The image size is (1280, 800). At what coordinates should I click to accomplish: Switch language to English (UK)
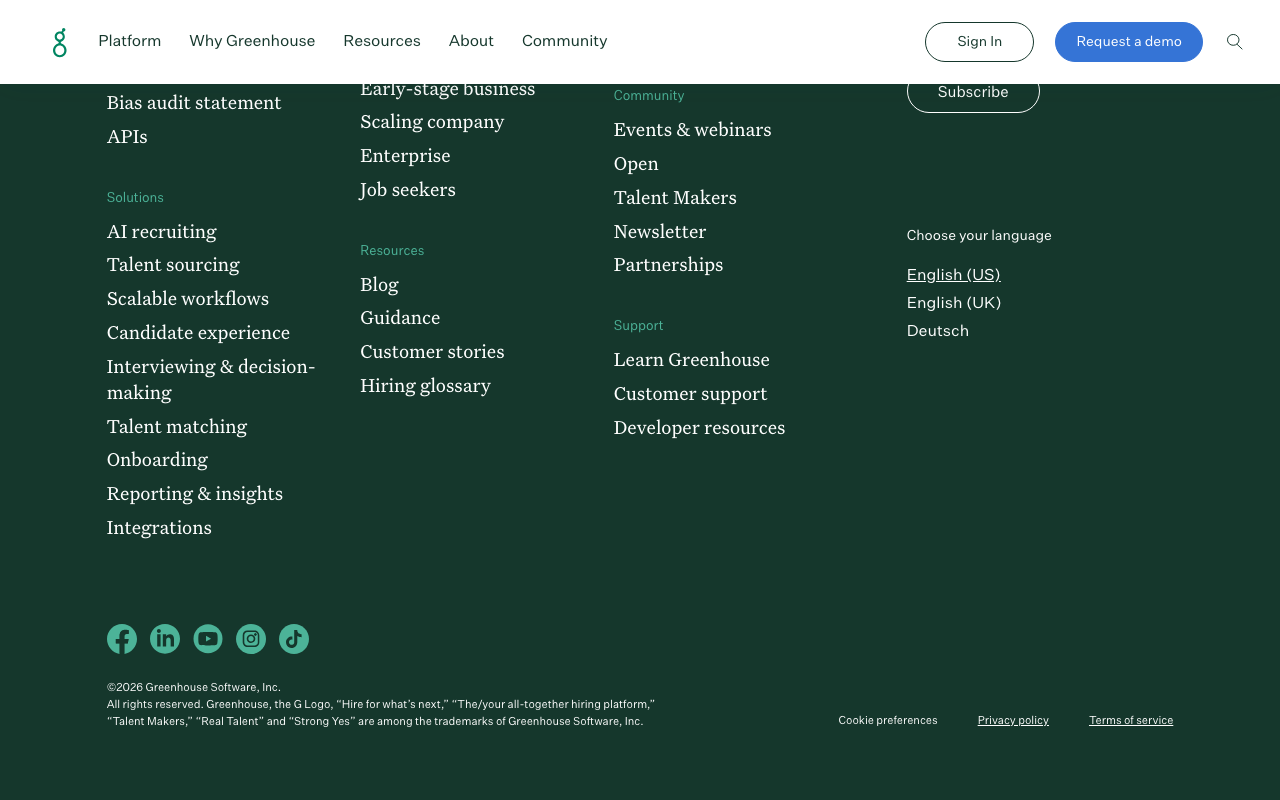tap(954, 303)
